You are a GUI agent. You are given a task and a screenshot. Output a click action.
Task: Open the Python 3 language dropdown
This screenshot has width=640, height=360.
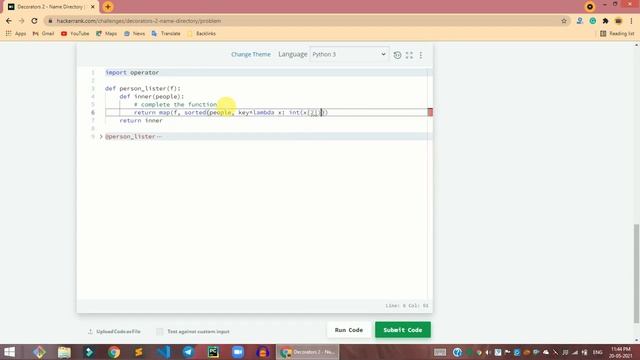pos(349,54)
